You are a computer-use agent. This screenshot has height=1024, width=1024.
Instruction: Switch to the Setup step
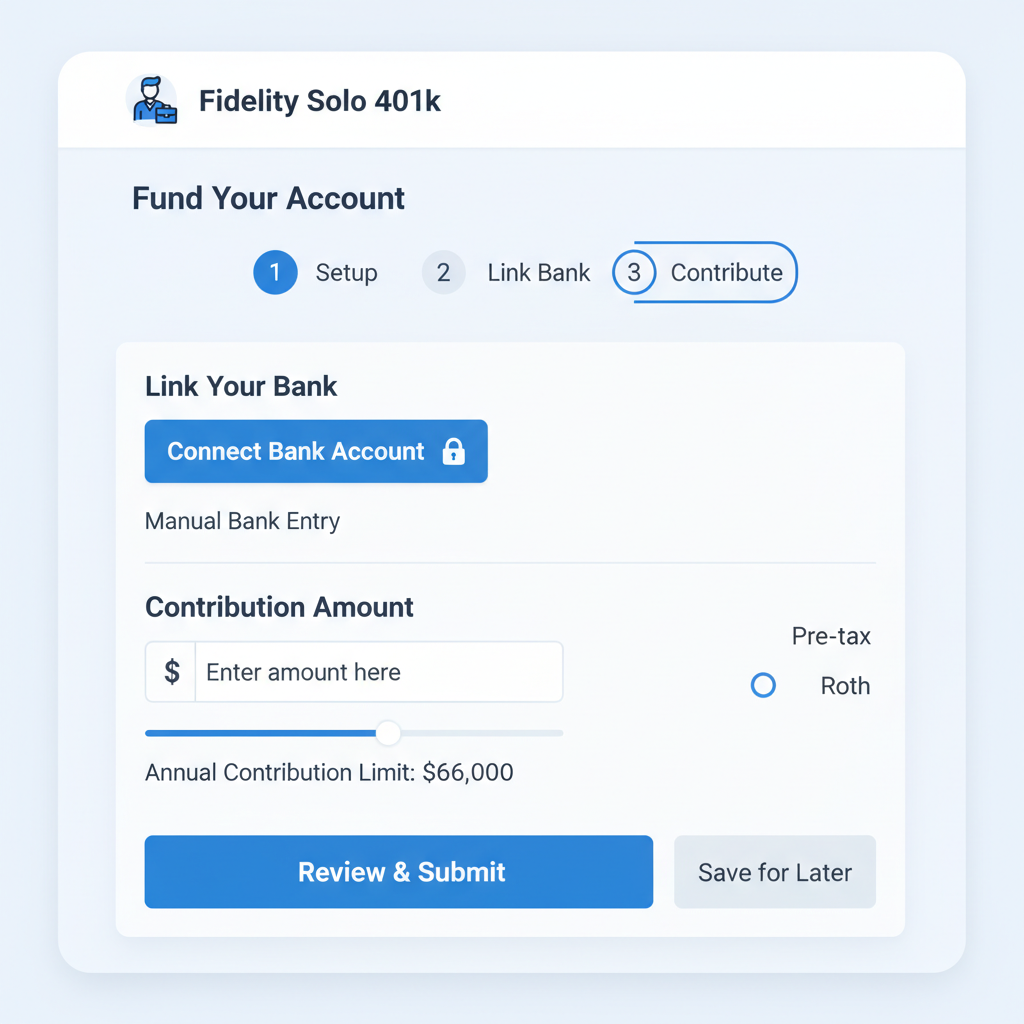[x=346, y=272]
